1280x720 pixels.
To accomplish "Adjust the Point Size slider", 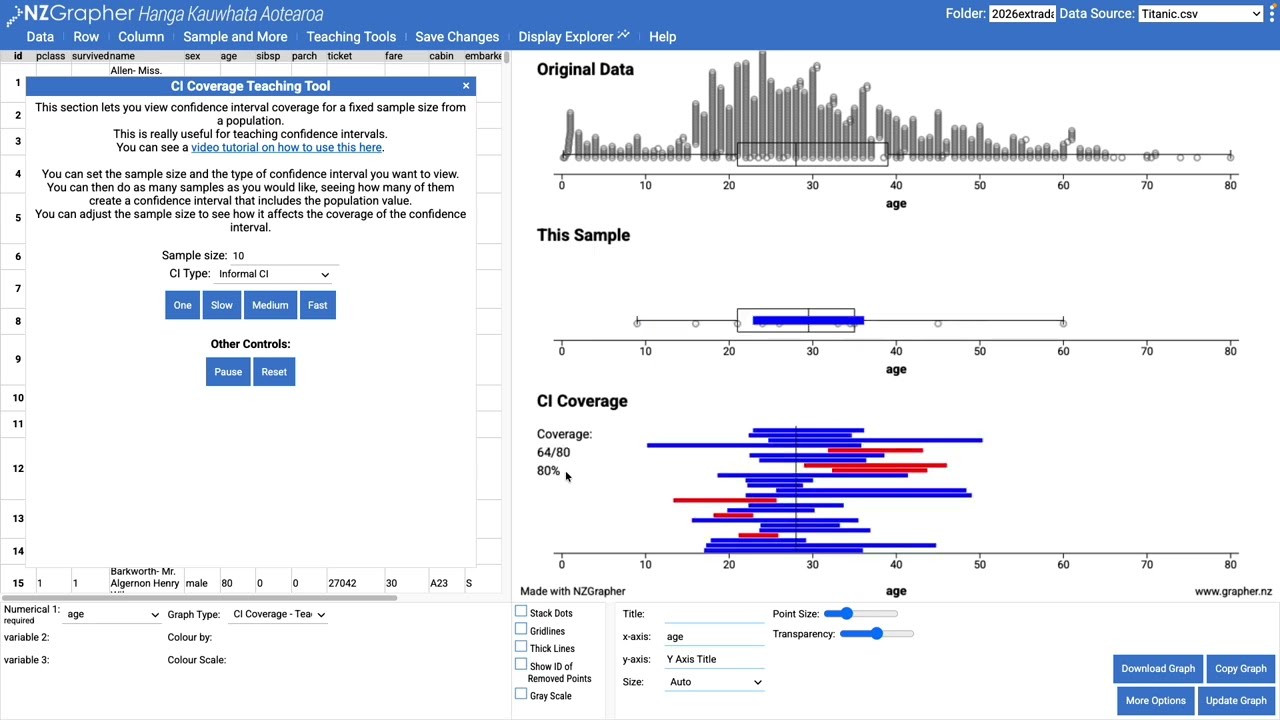I will click(861, 614).
